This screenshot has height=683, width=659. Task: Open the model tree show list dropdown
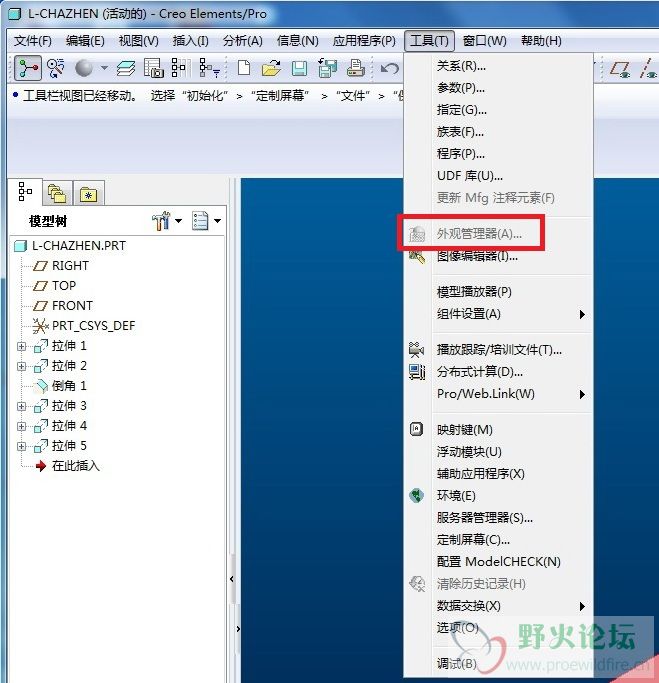point(206,221)
